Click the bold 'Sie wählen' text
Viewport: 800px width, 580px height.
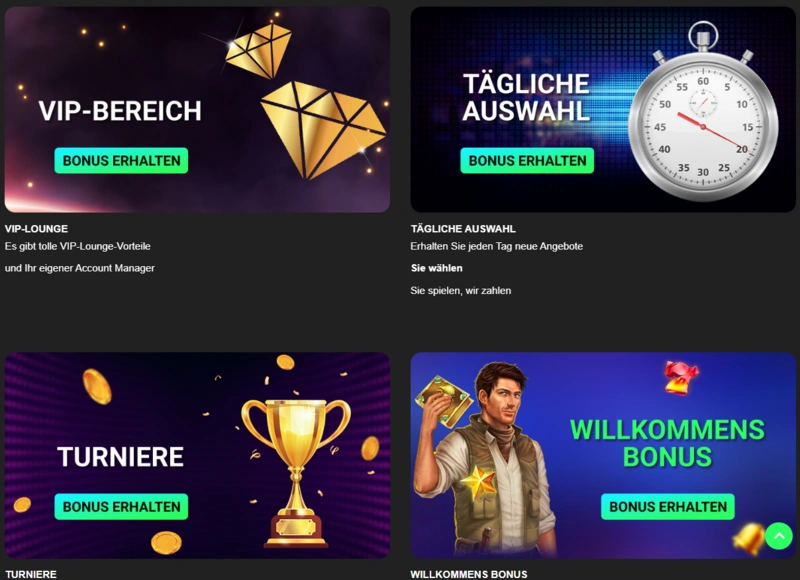tap(437, 268)
